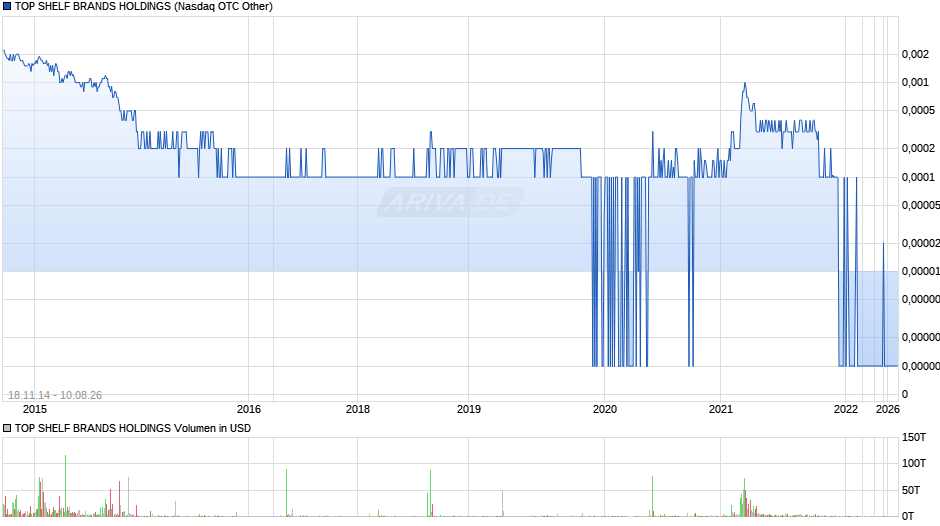Click the 2021 x-axis label
Image resolution: width=940 pixels, height=526 pixels.
click(721, 409)
